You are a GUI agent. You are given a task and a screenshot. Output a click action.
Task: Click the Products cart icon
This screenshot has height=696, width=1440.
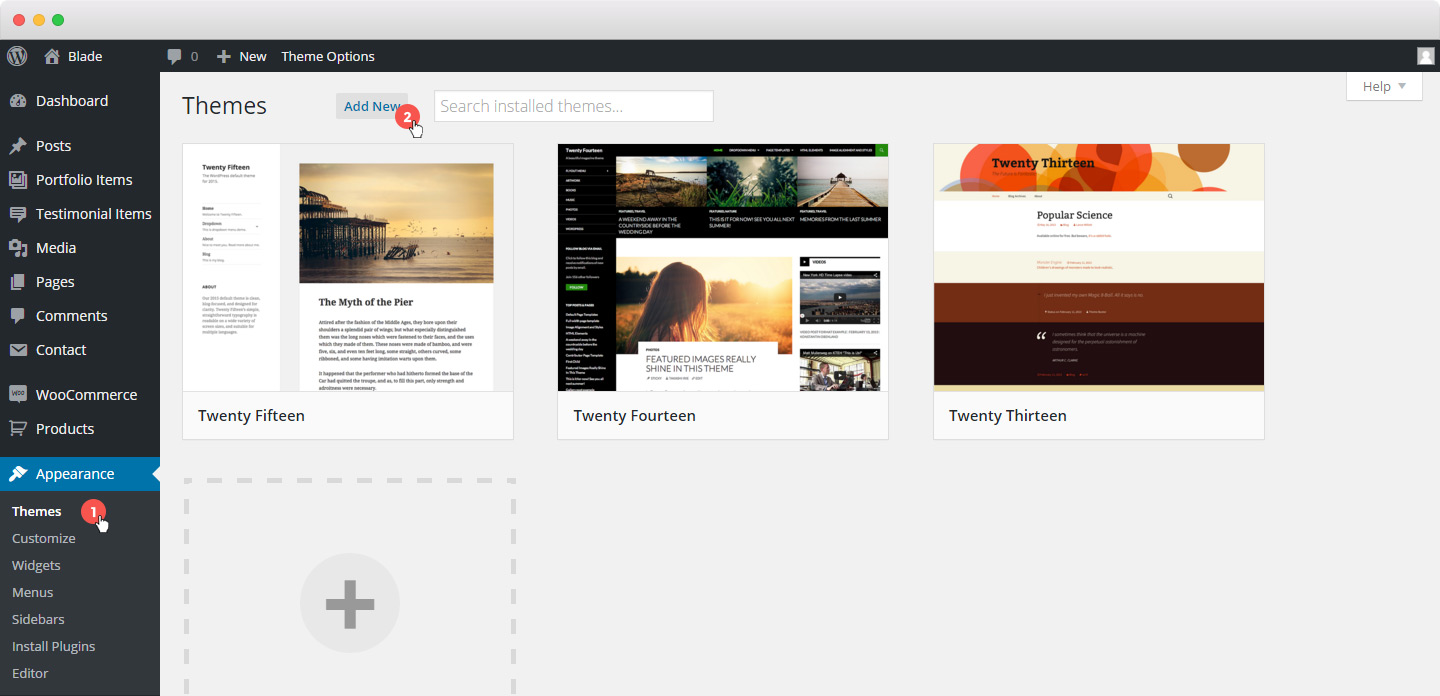pyautogui.click(x=18, y=429)
